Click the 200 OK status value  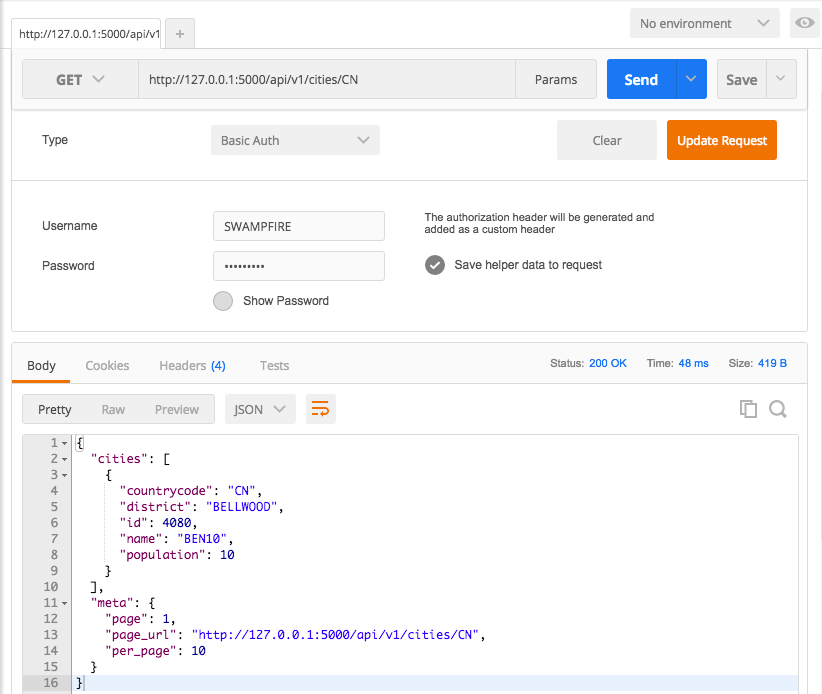[608, 363]
